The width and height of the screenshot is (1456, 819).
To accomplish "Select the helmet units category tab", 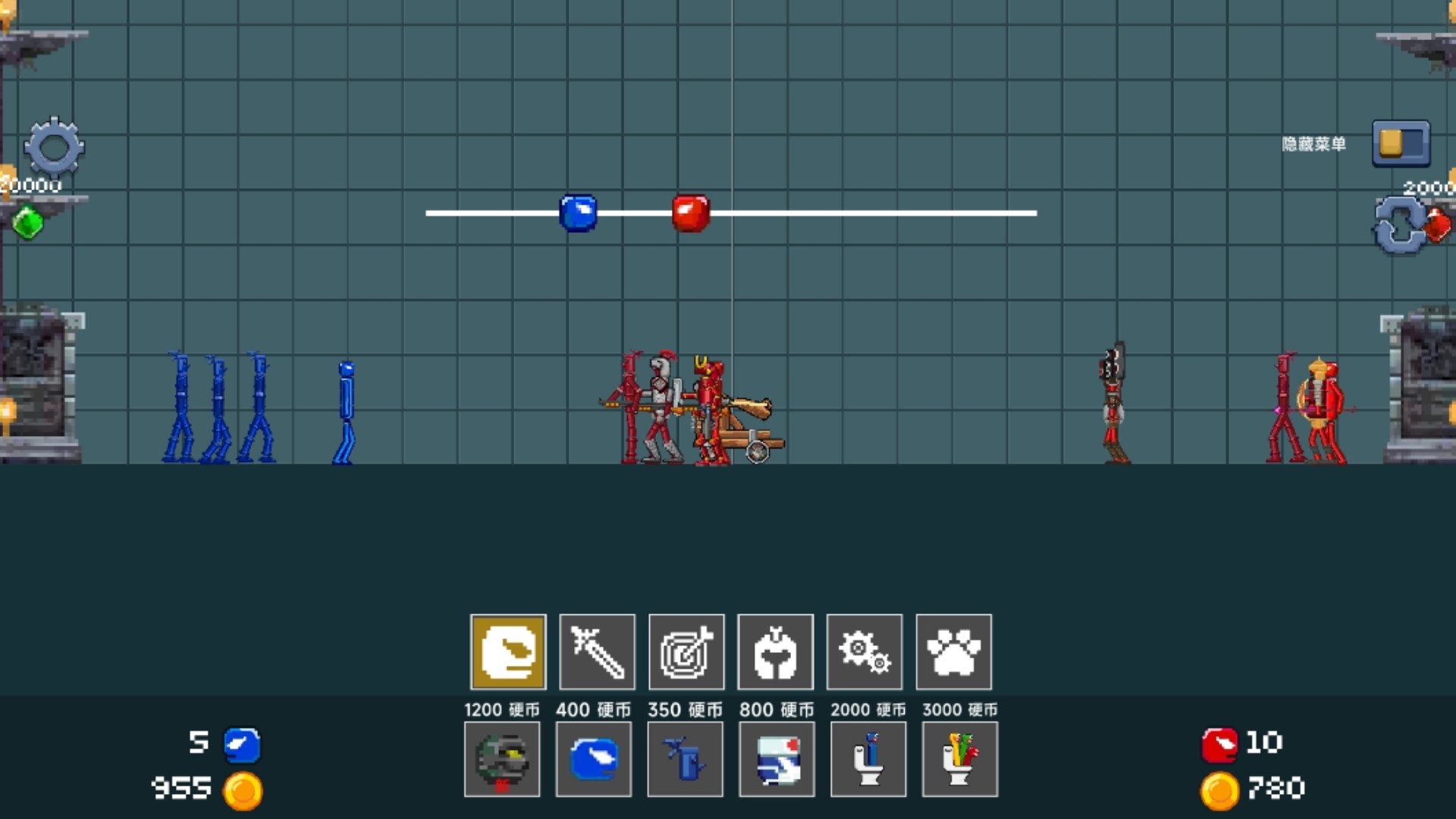I will (508, 651).
